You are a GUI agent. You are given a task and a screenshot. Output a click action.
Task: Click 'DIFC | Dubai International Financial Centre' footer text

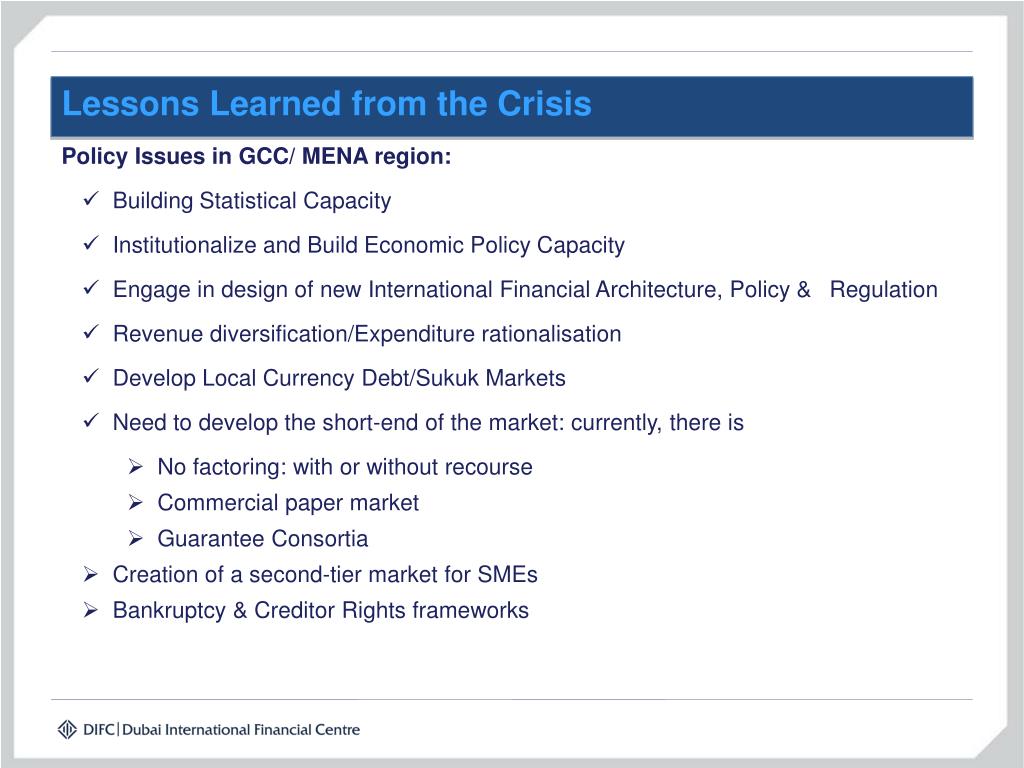[x=221, y=729]
